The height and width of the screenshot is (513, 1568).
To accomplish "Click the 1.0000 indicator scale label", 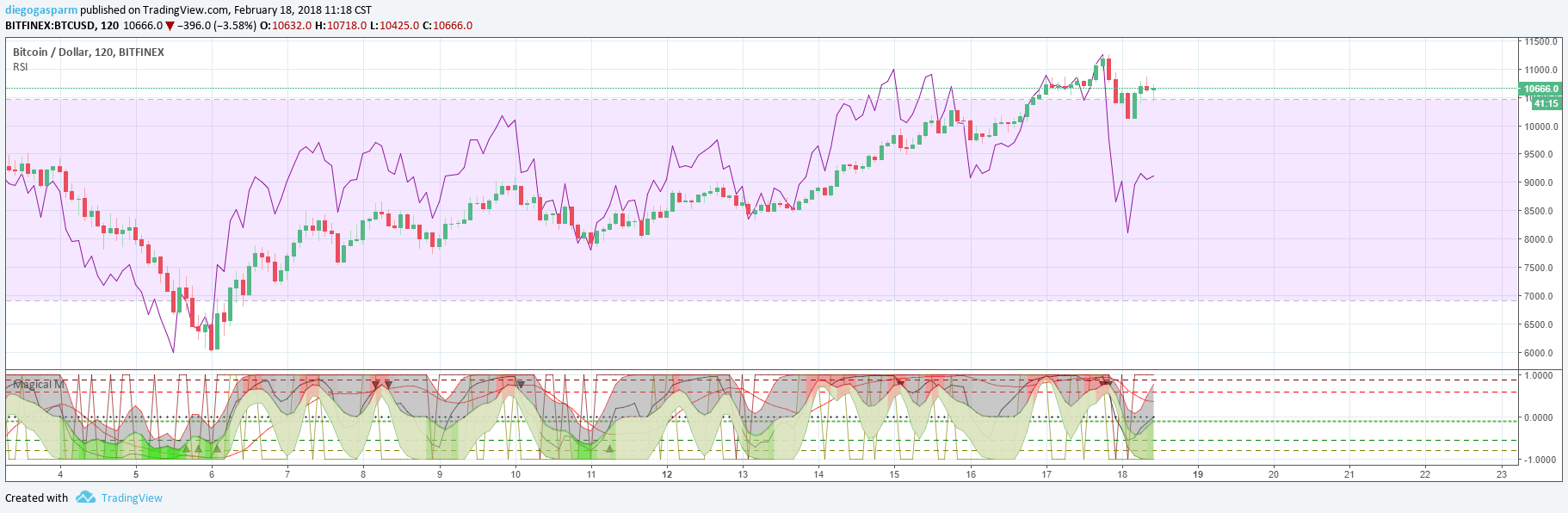I will tap(1539, 375).
